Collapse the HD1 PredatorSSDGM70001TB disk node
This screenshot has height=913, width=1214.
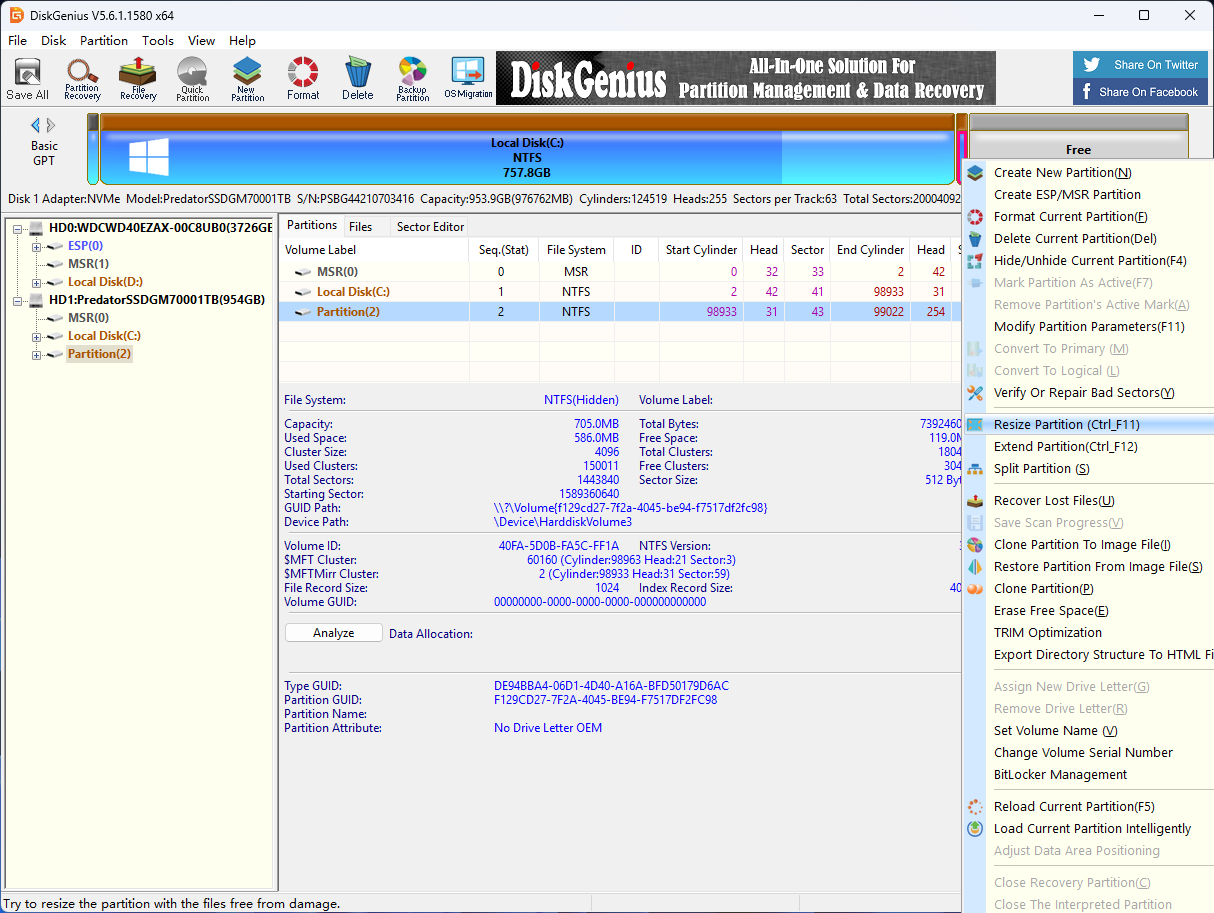pos(19,300)
